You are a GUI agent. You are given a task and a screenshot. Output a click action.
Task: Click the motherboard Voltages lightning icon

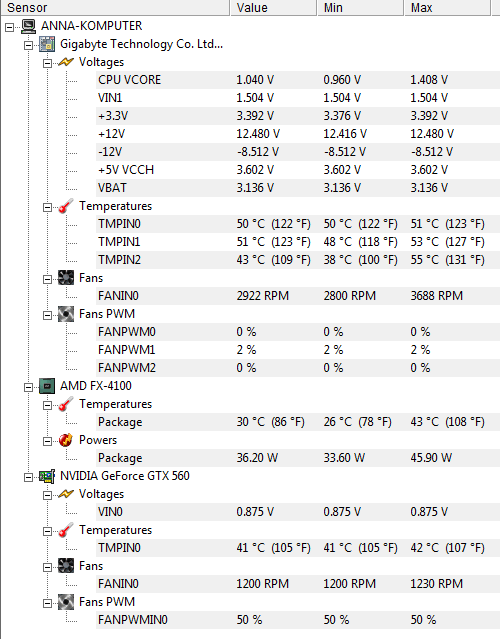(x=66, y=62)
